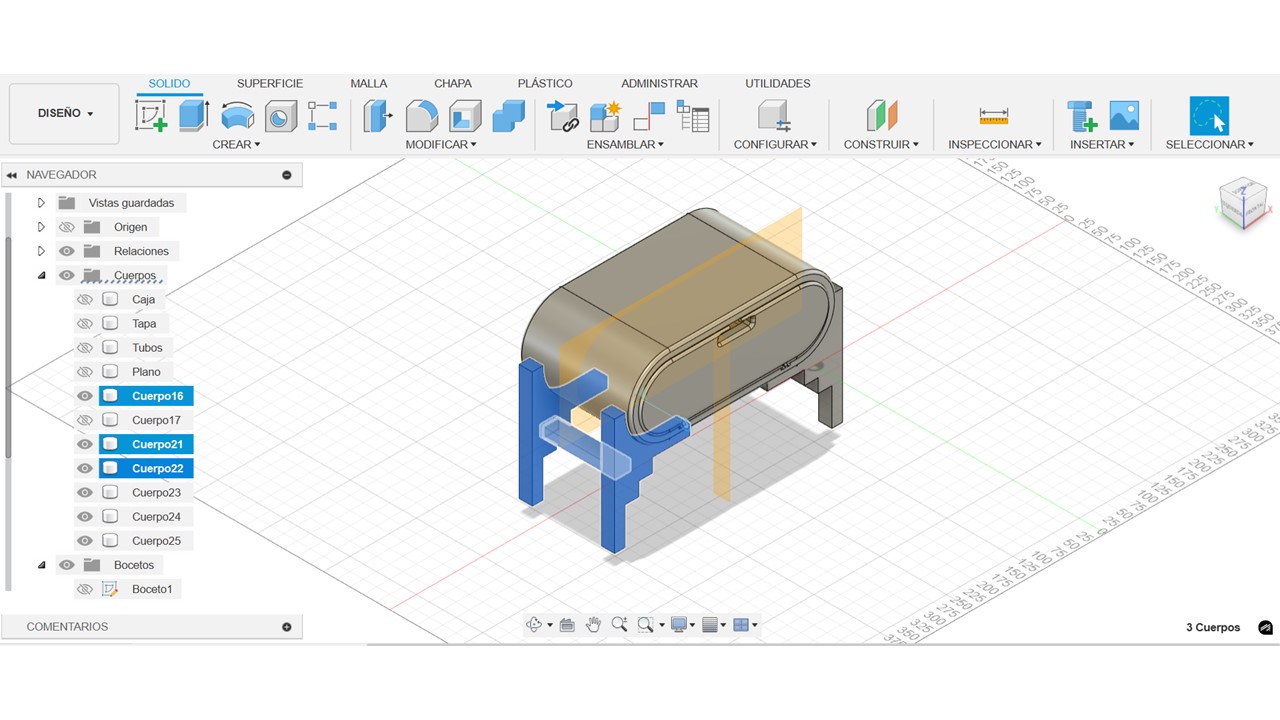The width and height of the screenshot is (1280, 720).
Task: Choose the Revolve tool icon
Action: [x=237, y=116]
